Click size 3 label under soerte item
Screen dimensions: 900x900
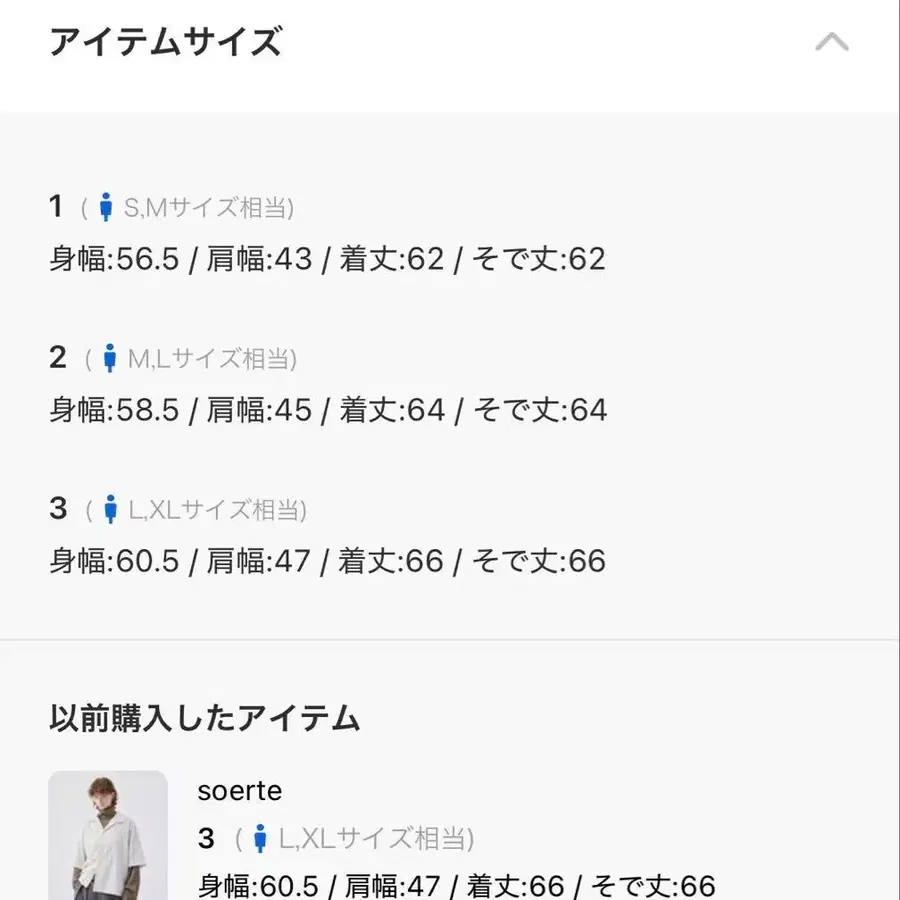[206, 838]
